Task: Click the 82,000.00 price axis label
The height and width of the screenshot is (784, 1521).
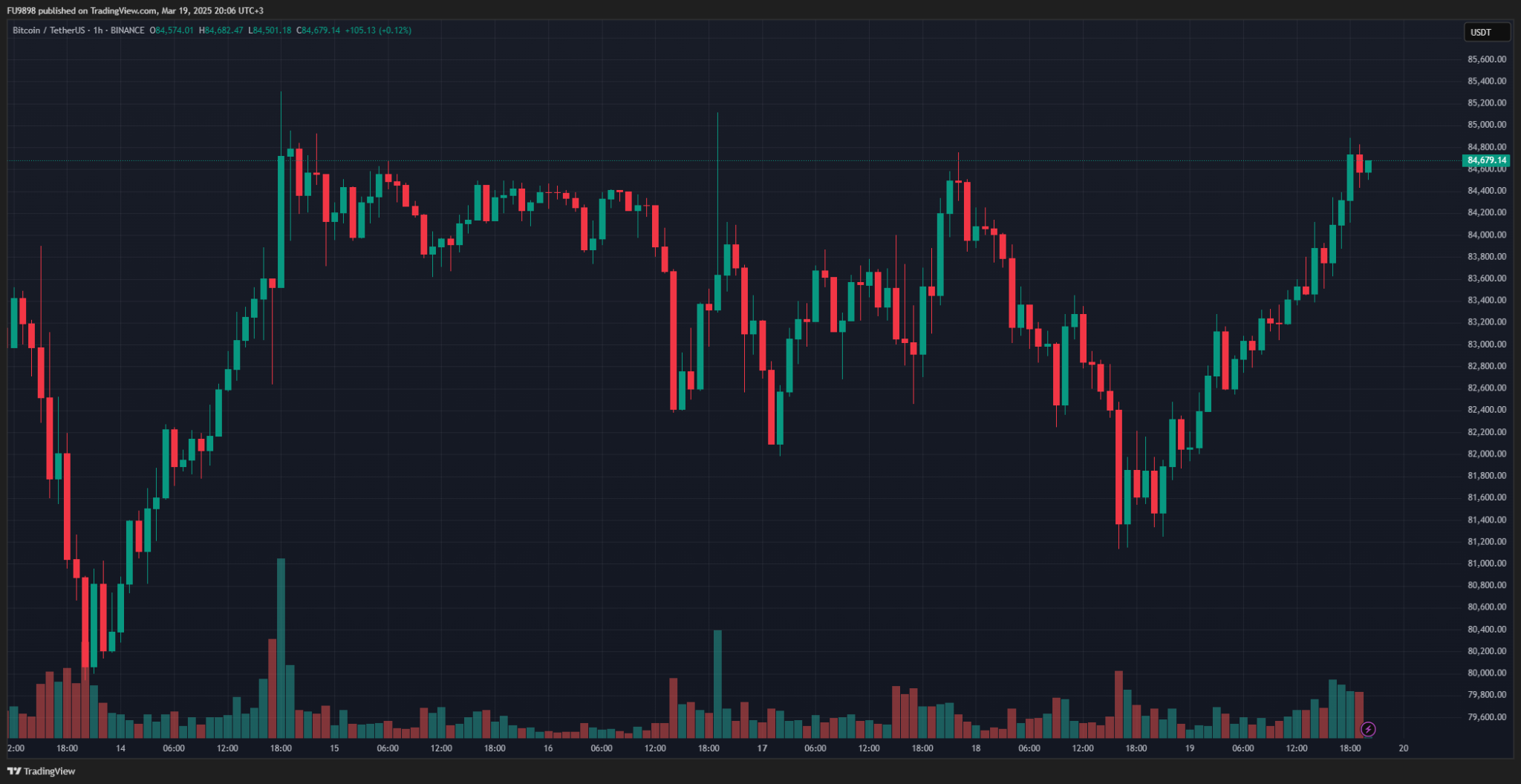Action: (x=1487, y=454)
